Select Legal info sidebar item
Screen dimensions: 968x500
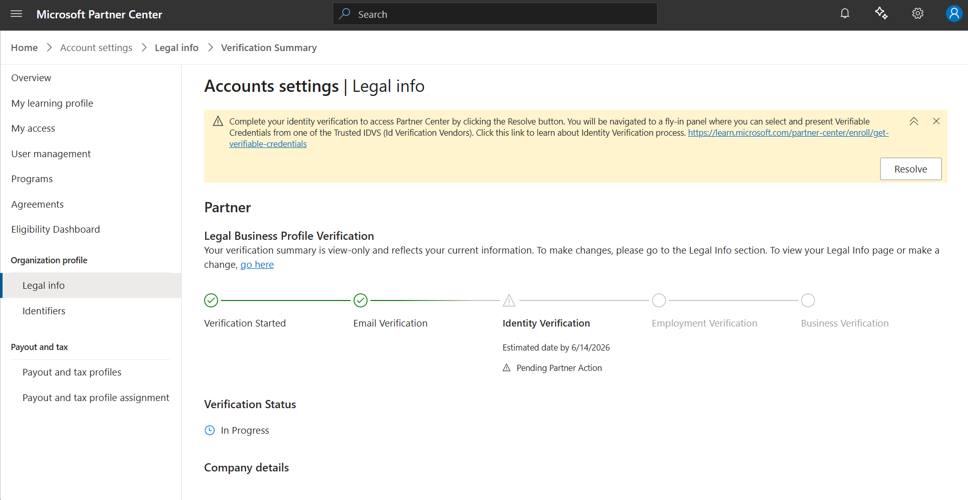click(91, 285)
